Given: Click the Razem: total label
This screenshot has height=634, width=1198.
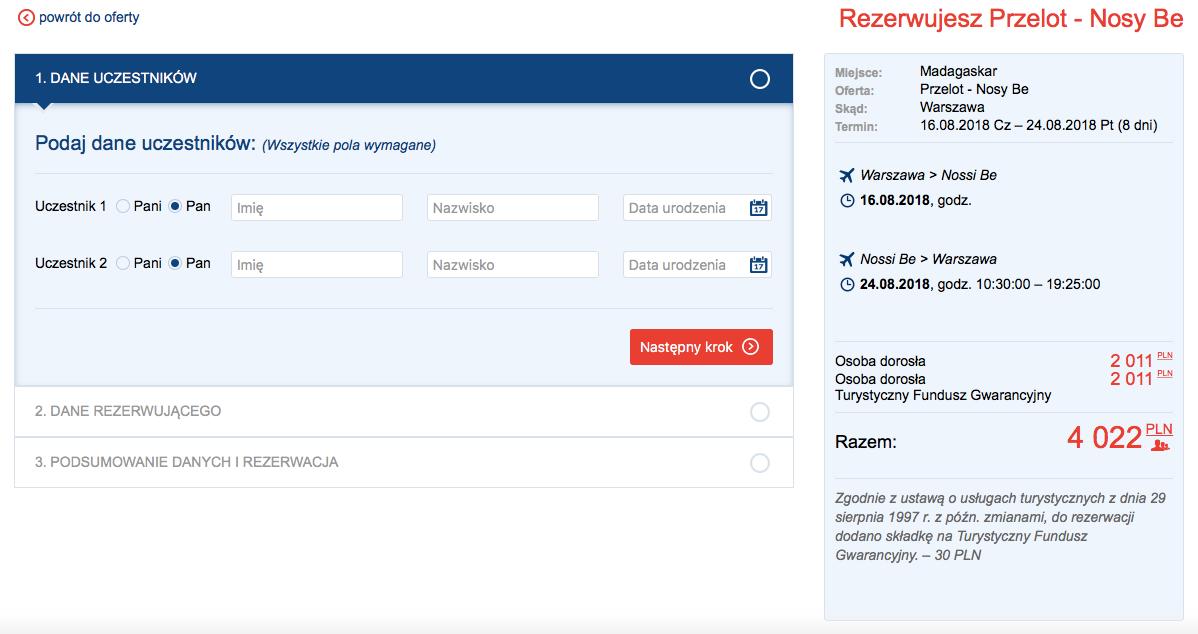Looking at the screenshot, I should pos(866,442).
